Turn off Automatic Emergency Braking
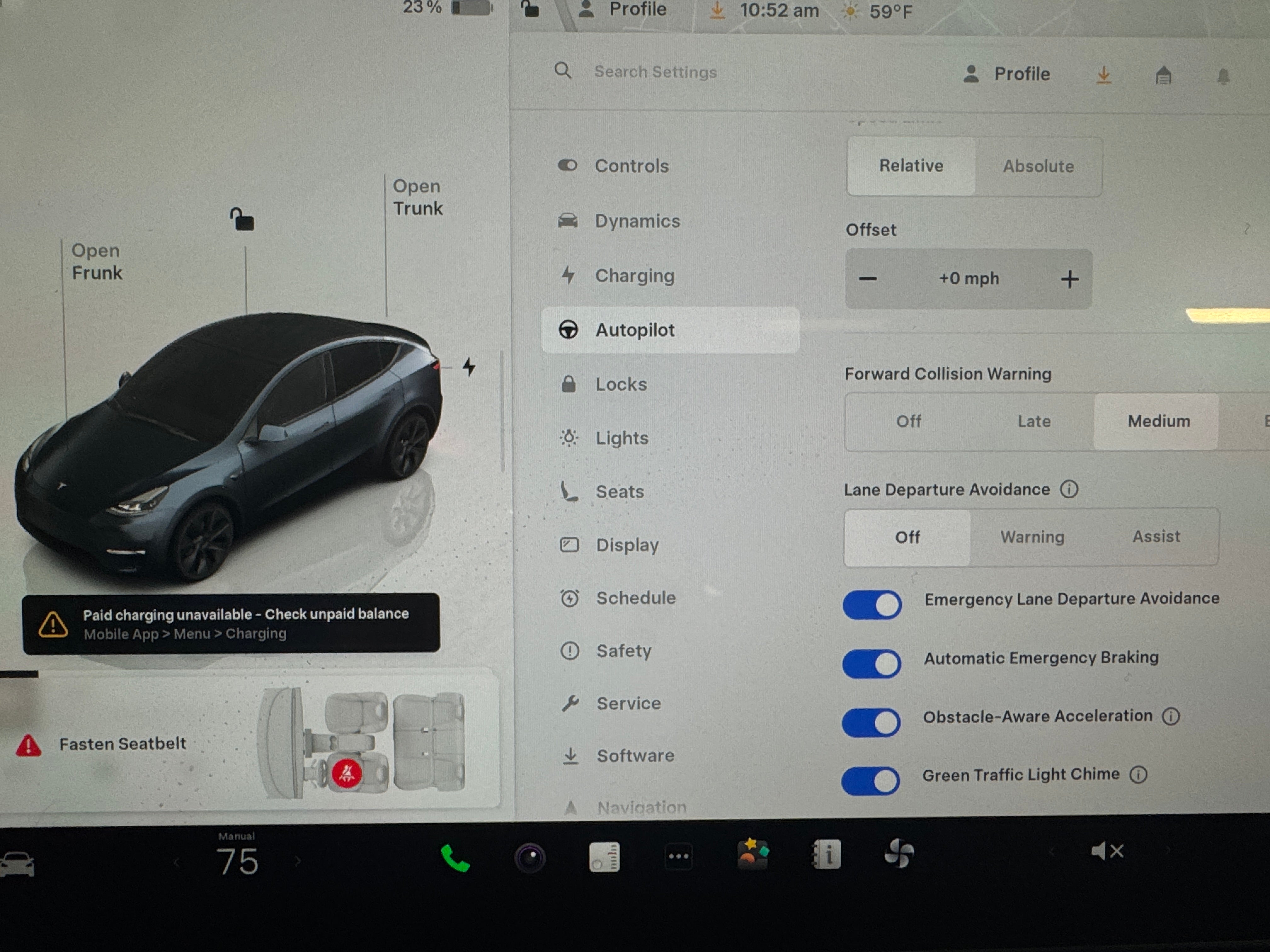 [872, 664]
